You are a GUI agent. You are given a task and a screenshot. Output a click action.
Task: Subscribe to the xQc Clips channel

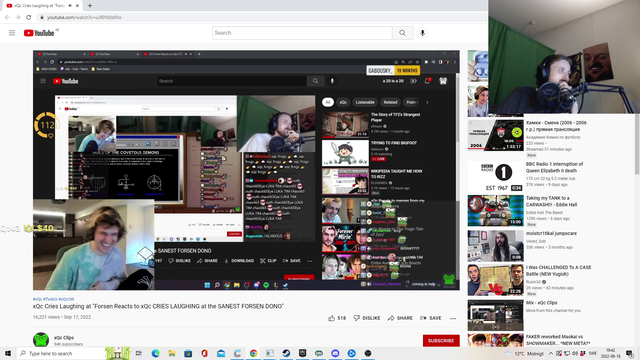441,340
